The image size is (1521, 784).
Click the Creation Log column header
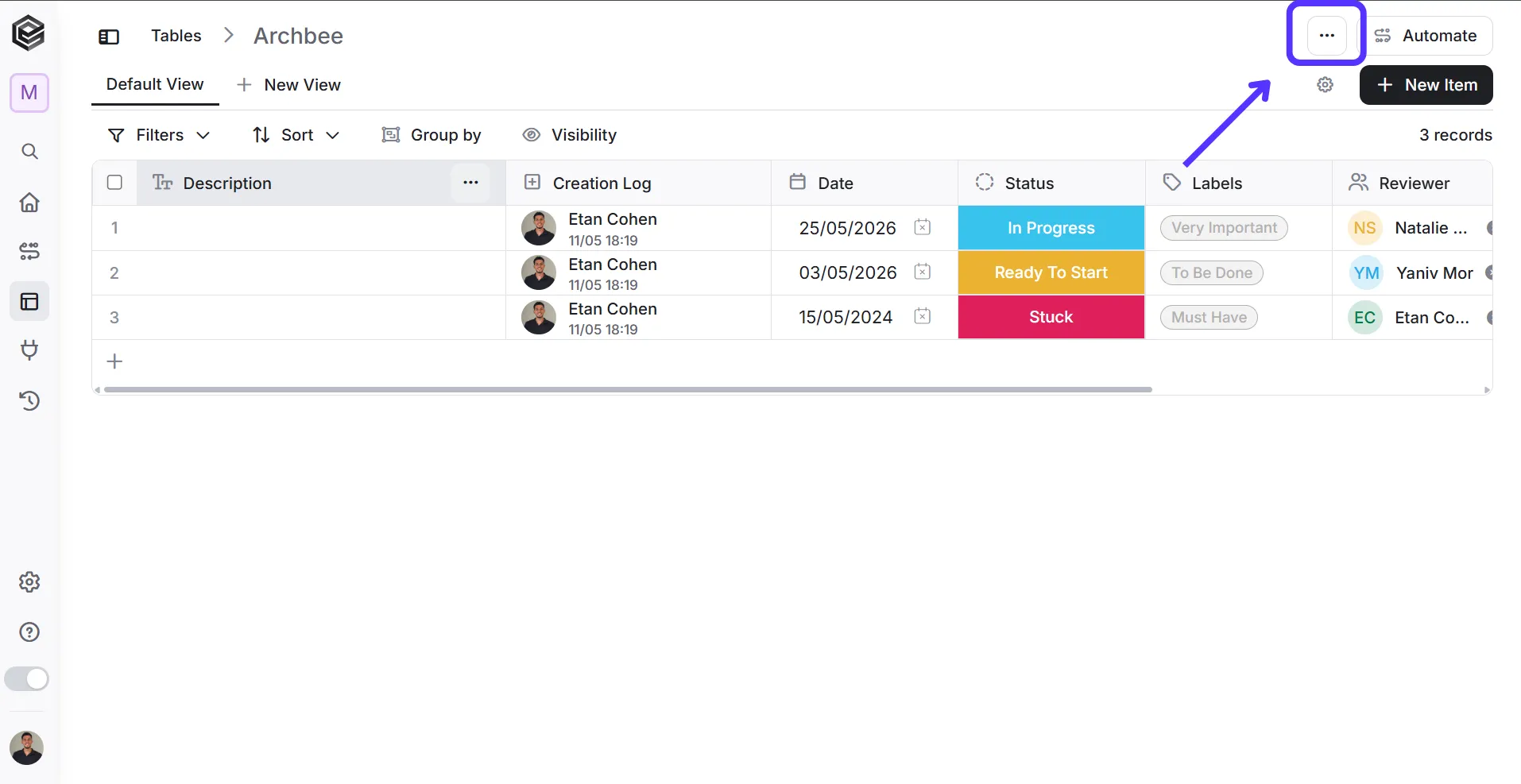click(x=638, y=183)
